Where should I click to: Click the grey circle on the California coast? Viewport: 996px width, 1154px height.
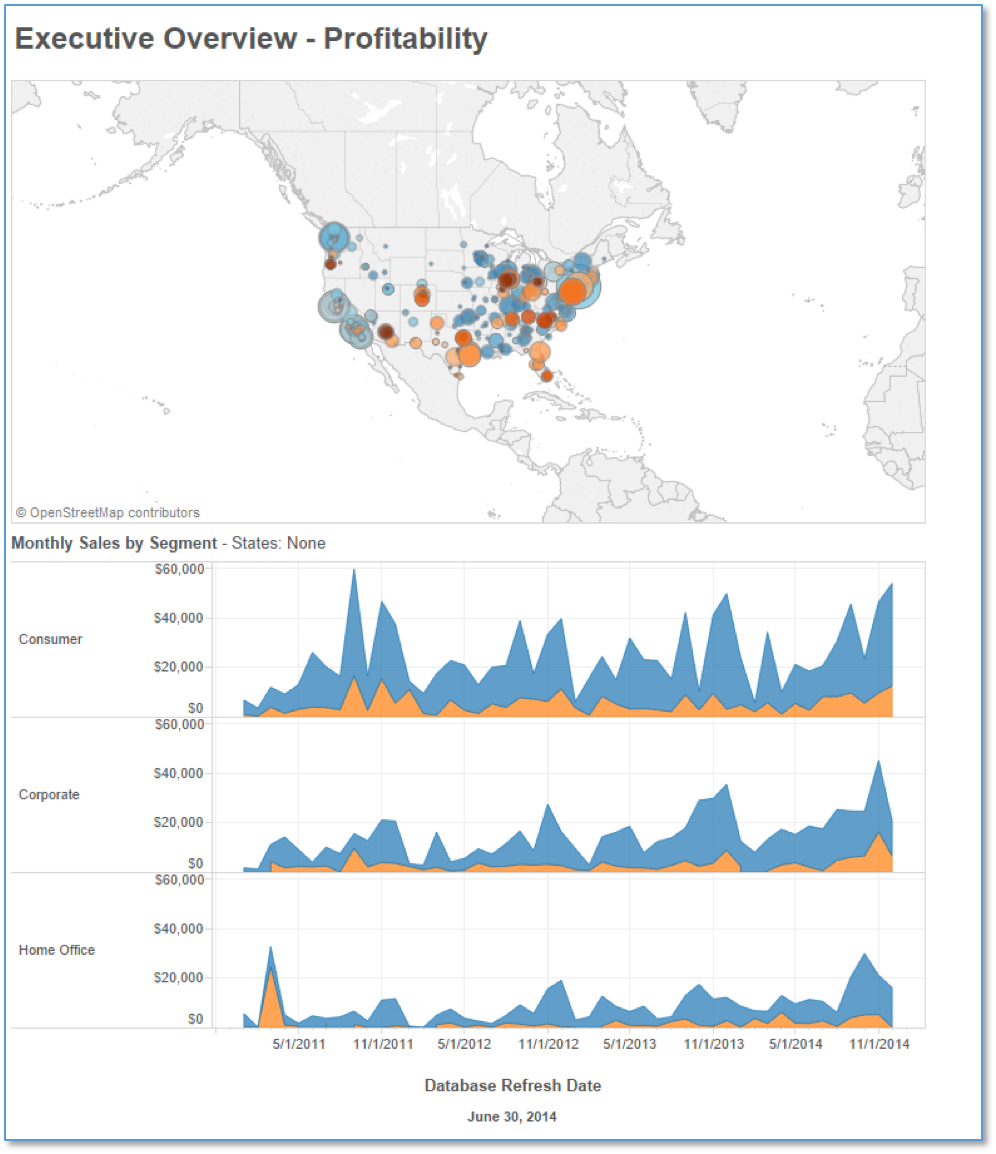click(333, 305)
